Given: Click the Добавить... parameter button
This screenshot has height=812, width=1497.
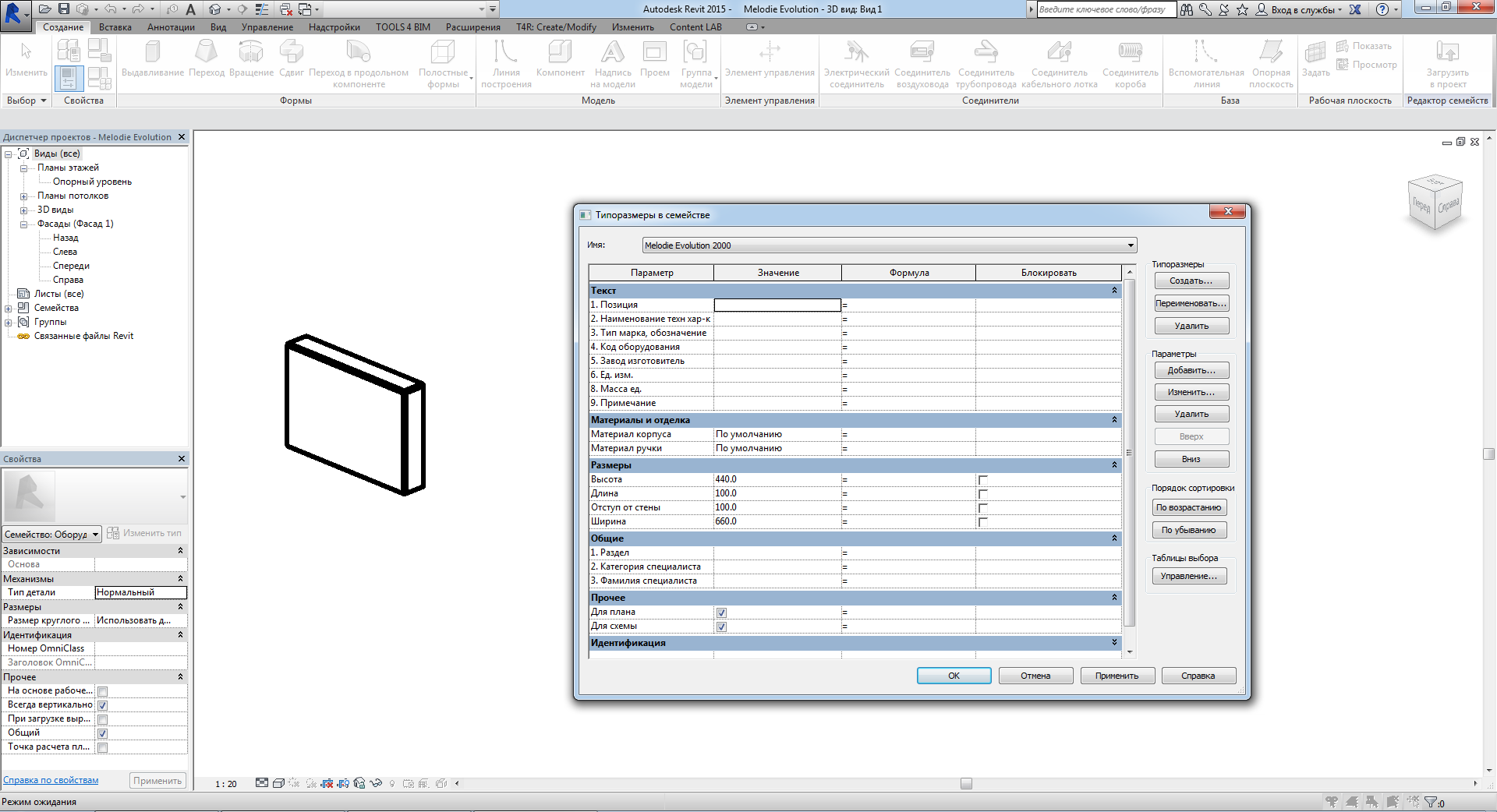Looking at the screenshot, I should (x=1191, y=370).
